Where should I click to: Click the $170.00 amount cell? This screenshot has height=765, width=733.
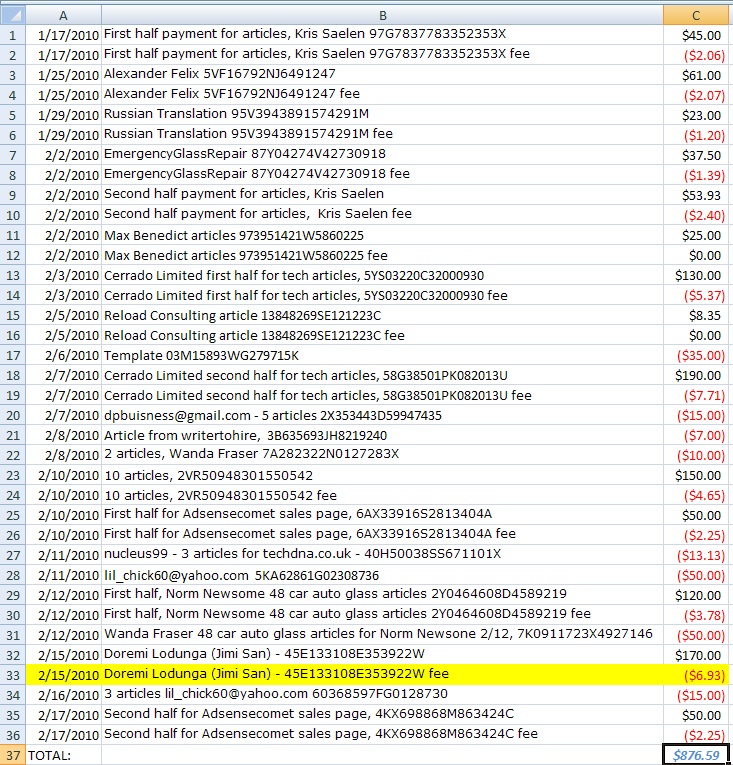[x=696, y=655]
